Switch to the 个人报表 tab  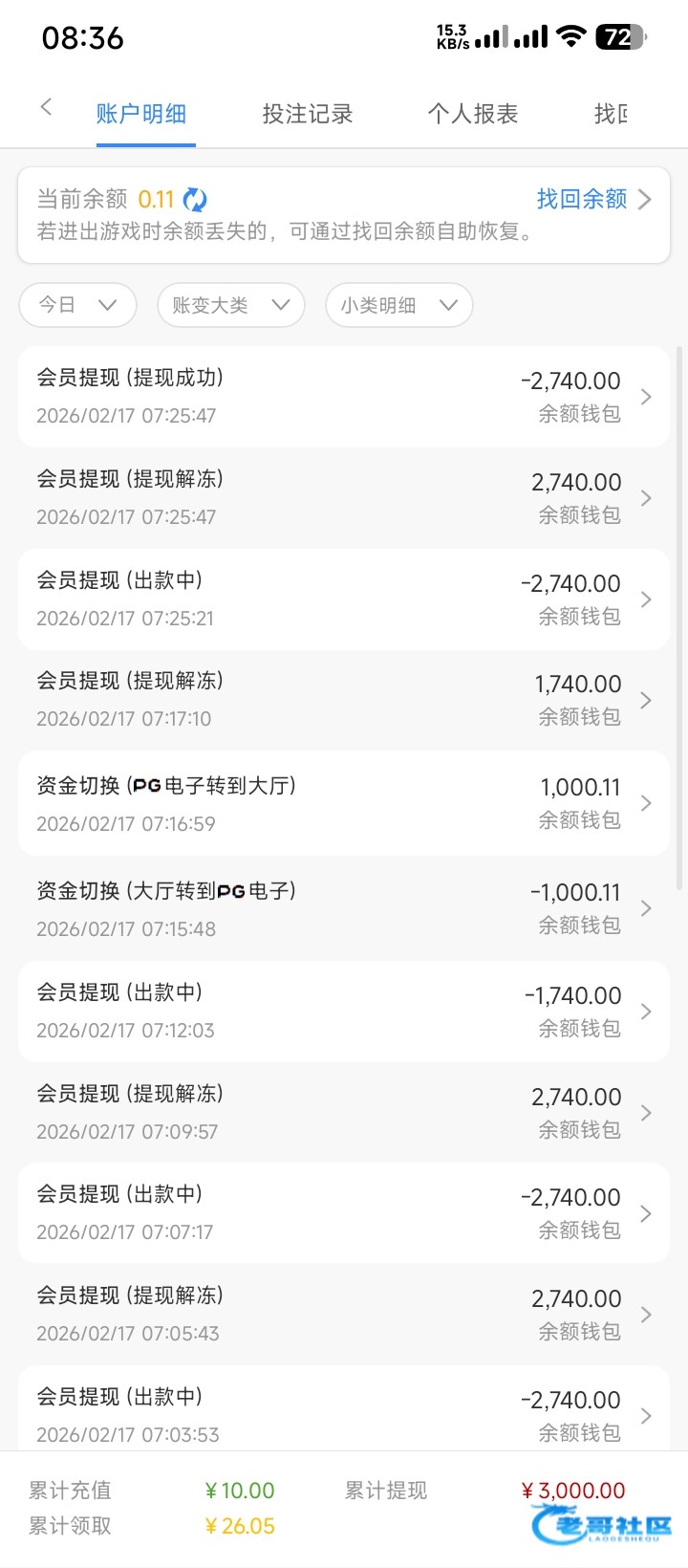point(472,115)
